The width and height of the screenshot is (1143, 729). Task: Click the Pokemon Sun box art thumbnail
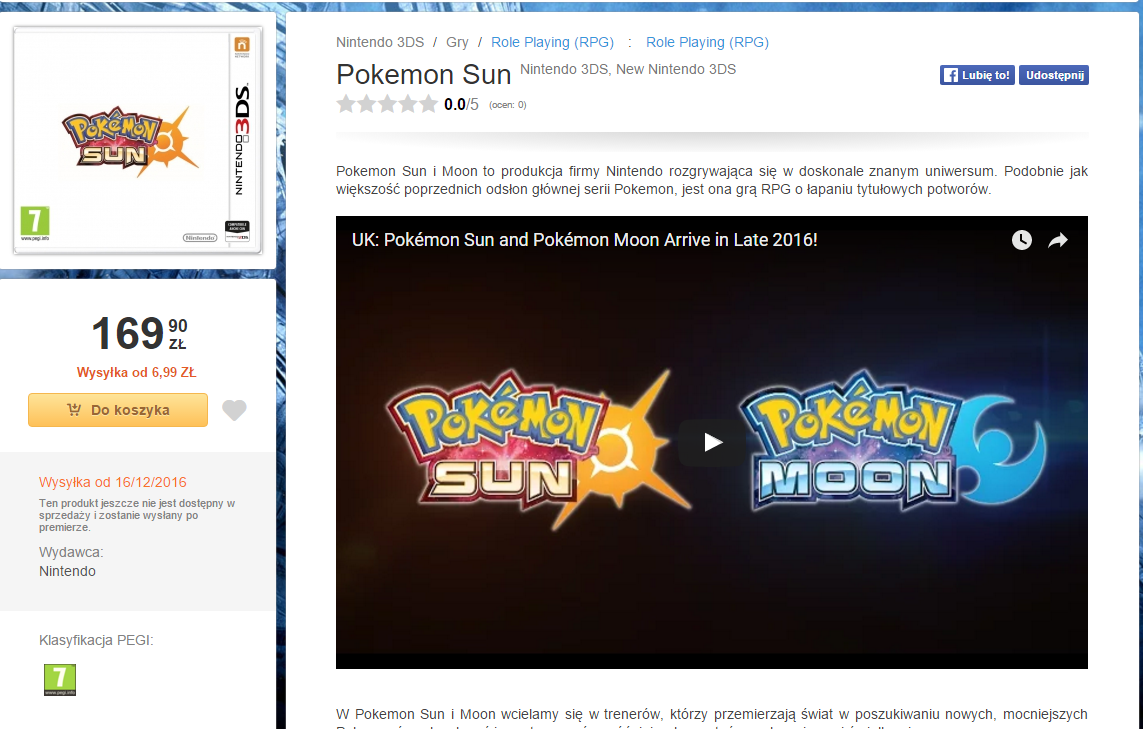click(x=138, y=140)
